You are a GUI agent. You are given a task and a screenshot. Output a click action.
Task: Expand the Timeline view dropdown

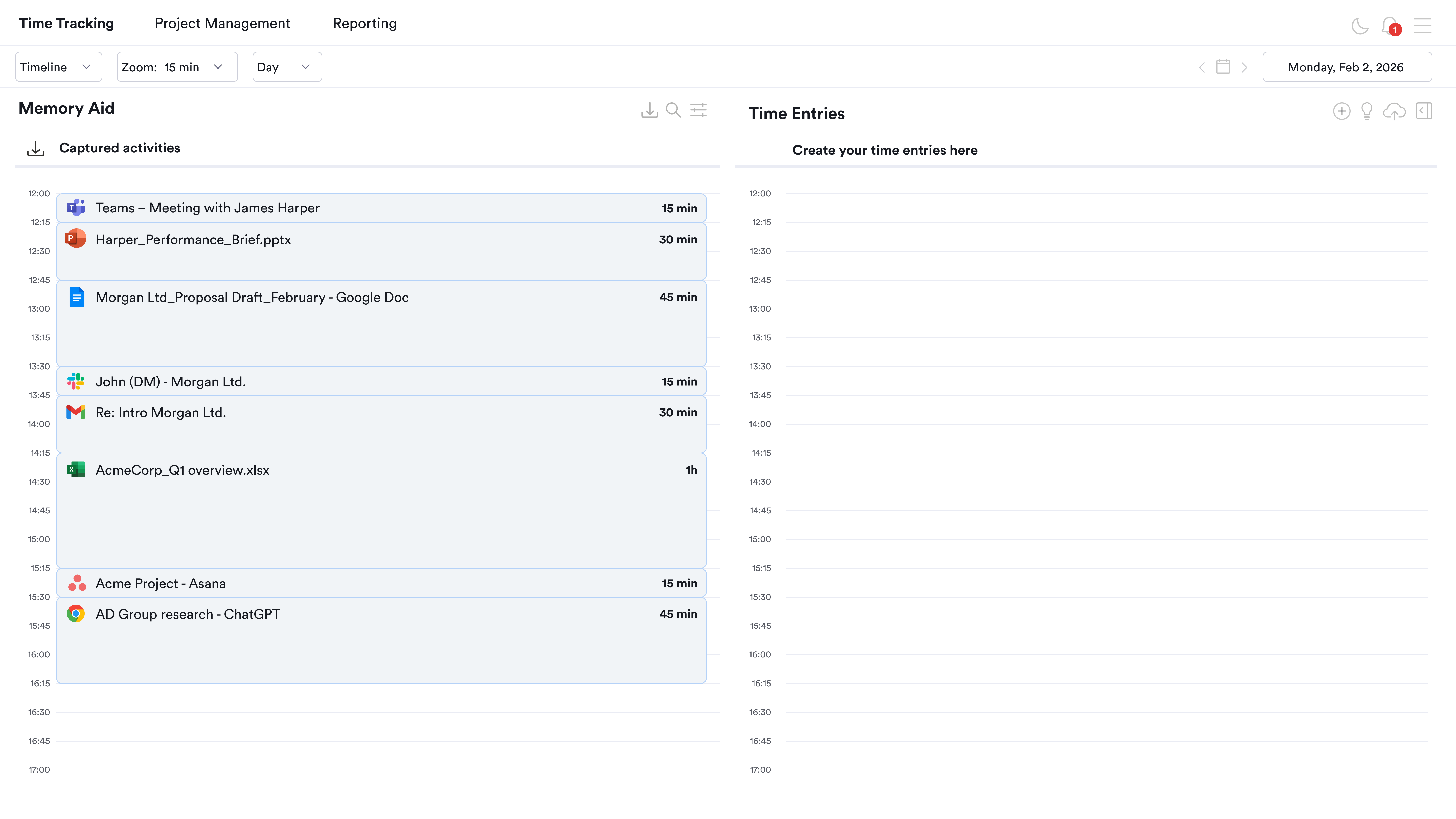click(x=58, y=67)
